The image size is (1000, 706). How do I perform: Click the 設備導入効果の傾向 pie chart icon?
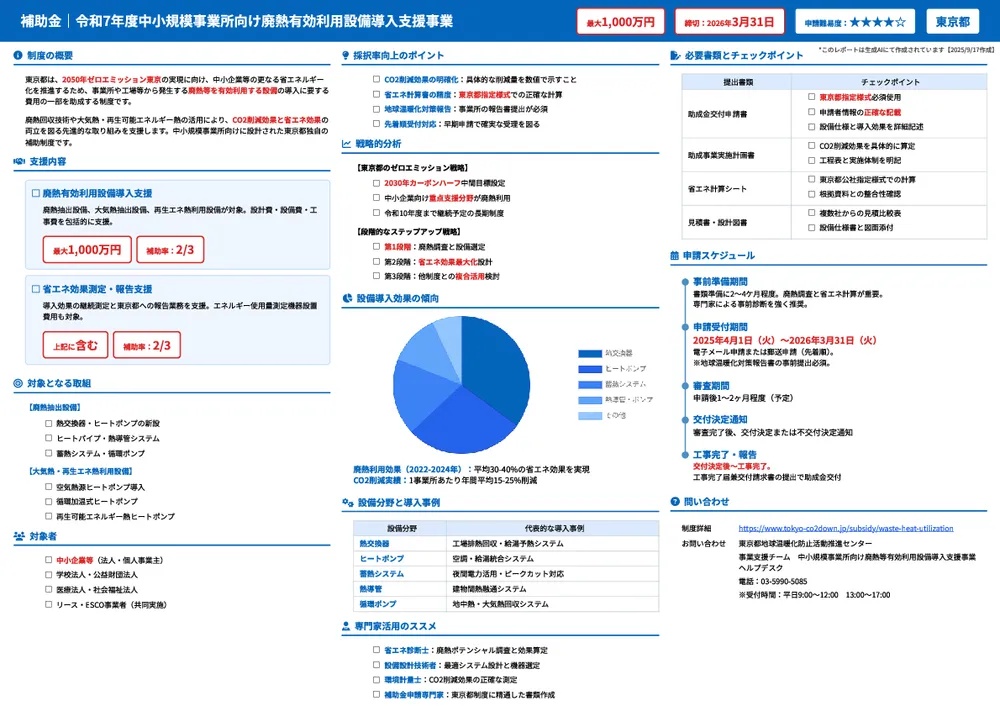(x=346, y=298)
